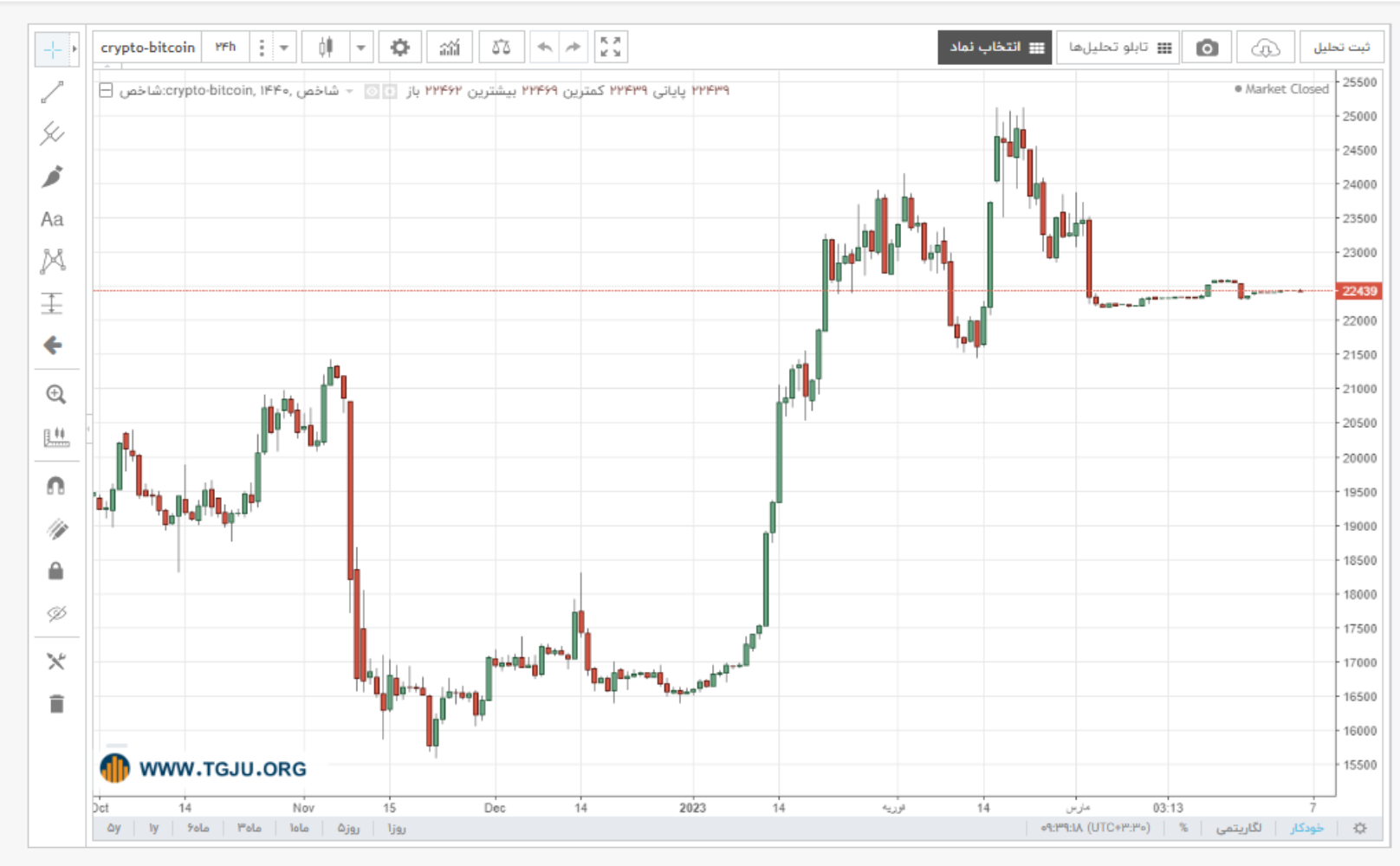This screenshot has height=866, width=1400.
Task: Click the compare scales icon
Action: (x=501, y=47)
